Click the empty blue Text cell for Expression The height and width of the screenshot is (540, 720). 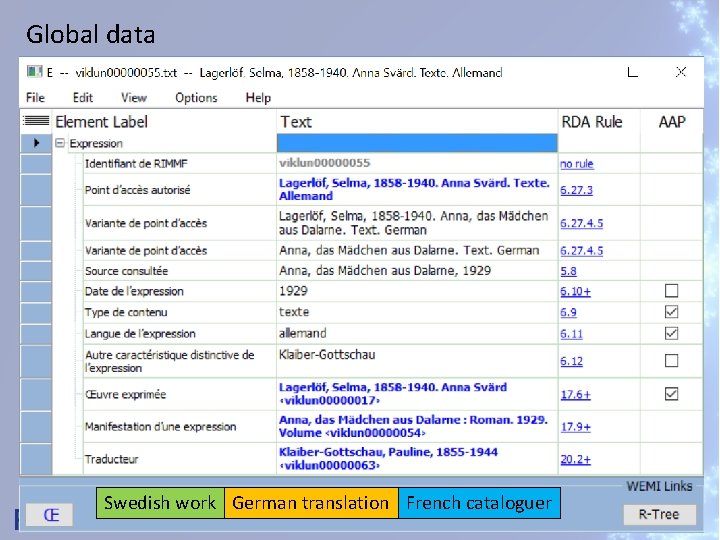point(416,143)
